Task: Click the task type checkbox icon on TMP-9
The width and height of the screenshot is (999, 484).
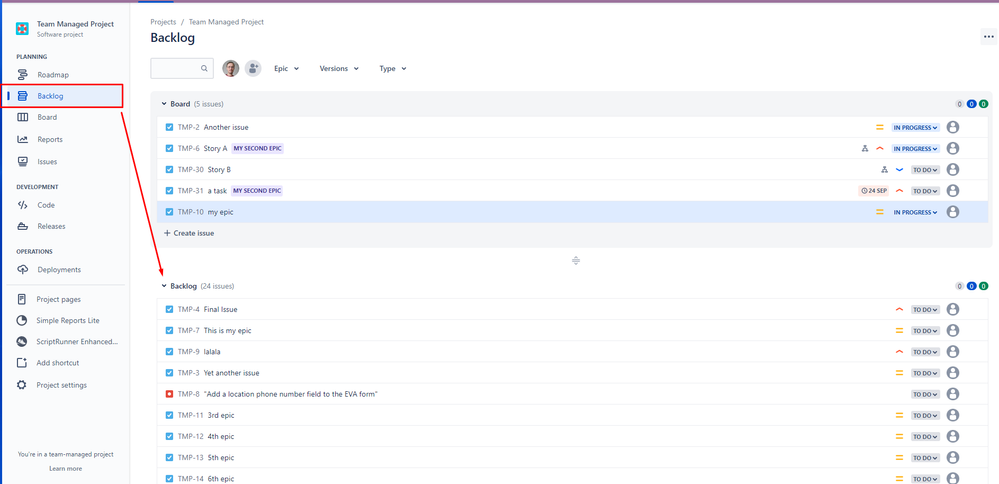Action: [x=169, y=352]
